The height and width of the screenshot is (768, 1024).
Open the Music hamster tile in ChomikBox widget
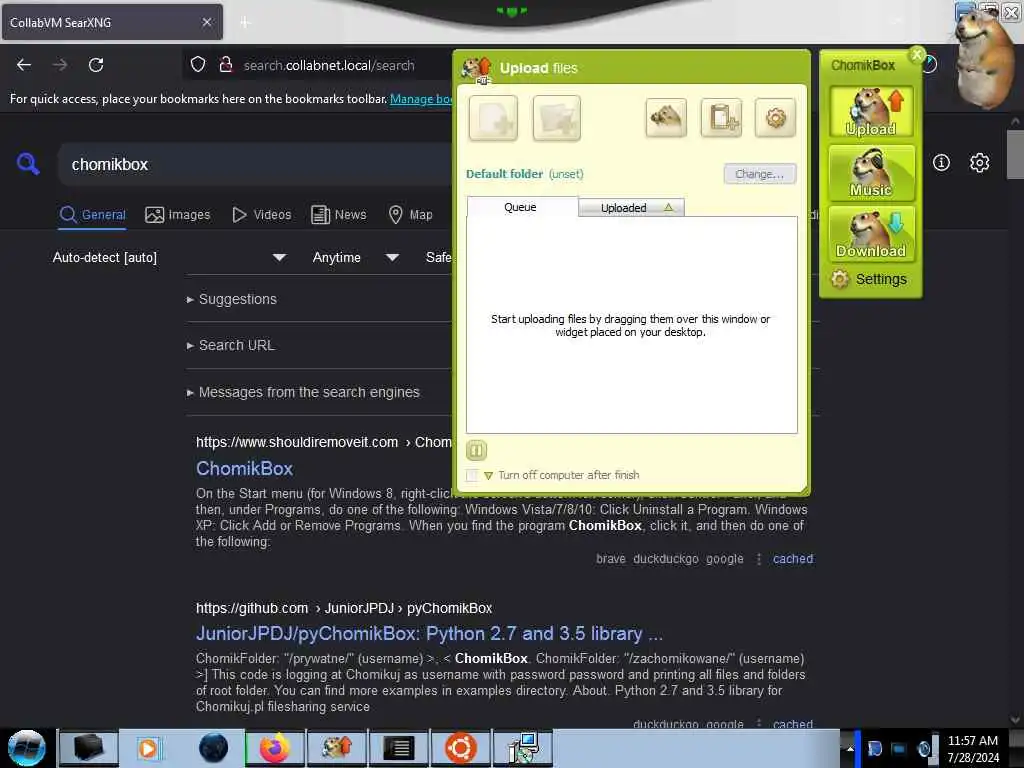coord(871,172)
